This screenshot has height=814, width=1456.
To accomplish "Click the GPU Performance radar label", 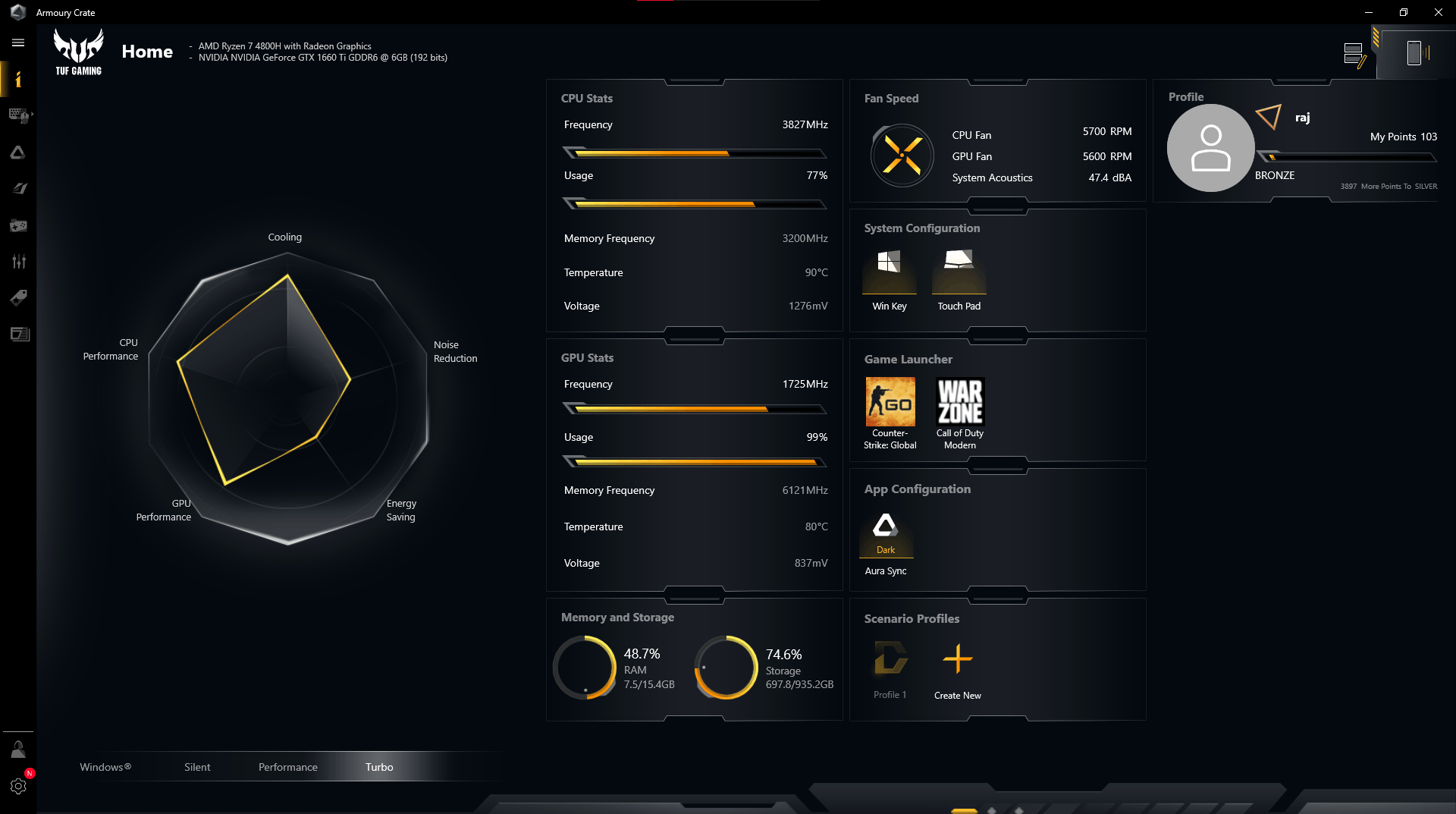I will tap(164, 510).
